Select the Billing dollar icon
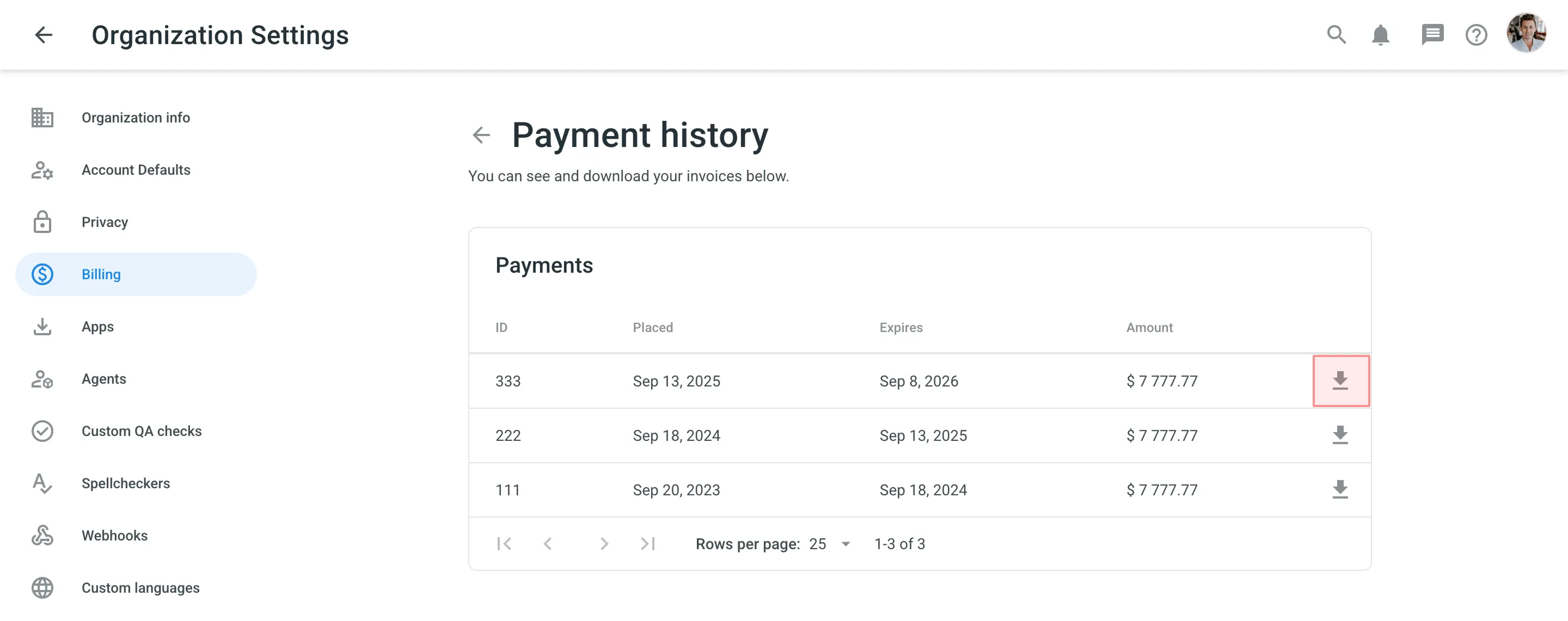 coord(42,274)
